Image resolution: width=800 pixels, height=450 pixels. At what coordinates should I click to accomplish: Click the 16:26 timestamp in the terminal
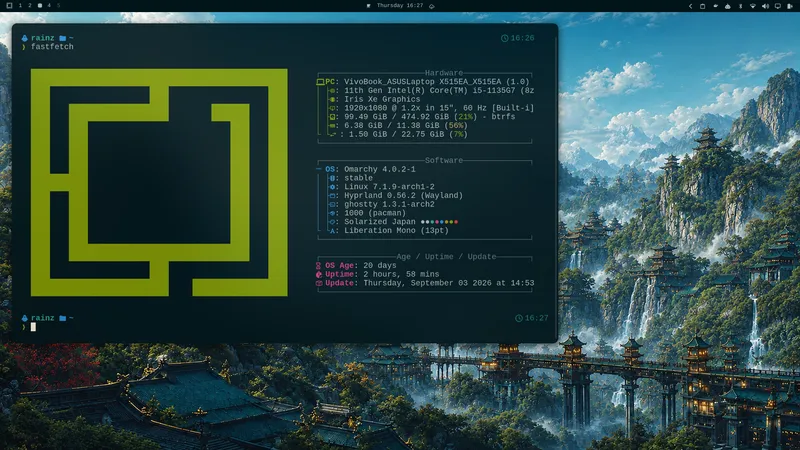pyautogui.click(x=522, y=38)
